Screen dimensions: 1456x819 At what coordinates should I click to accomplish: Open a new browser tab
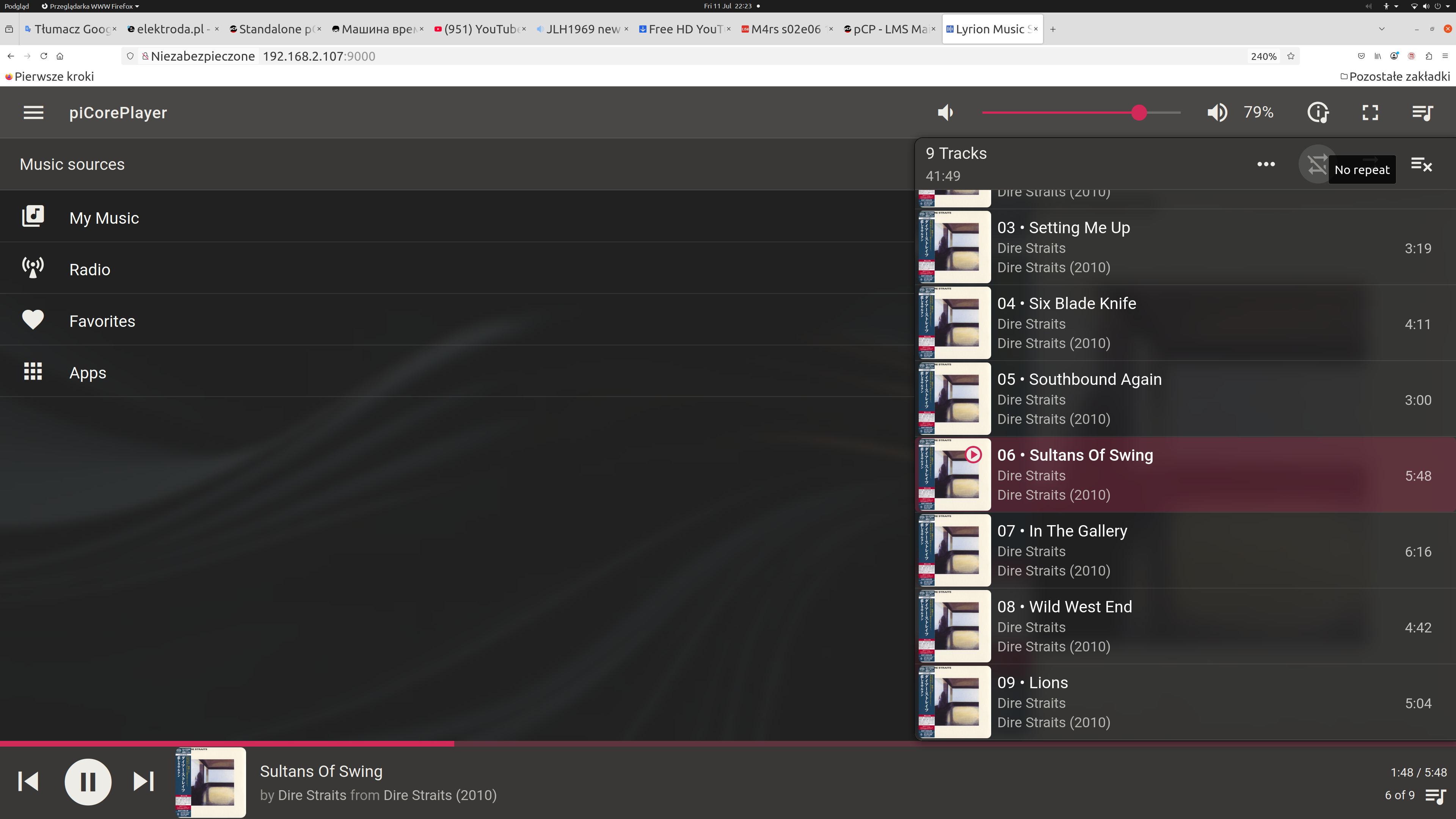point(1053,30)
